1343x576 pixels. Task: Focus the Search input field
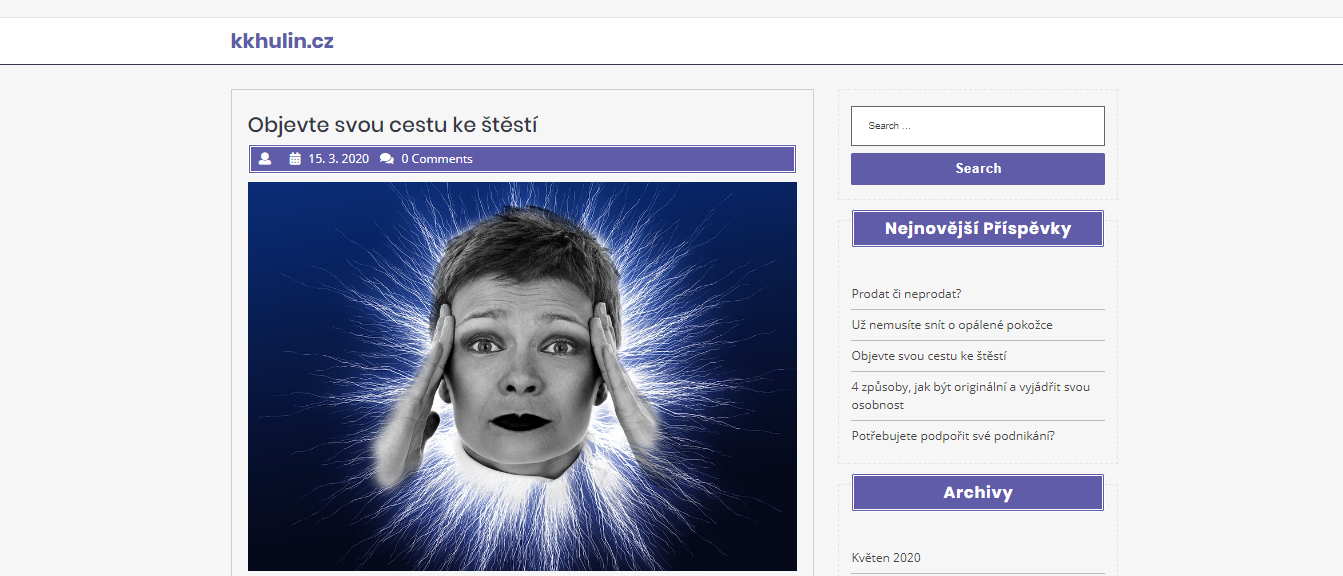978,126
